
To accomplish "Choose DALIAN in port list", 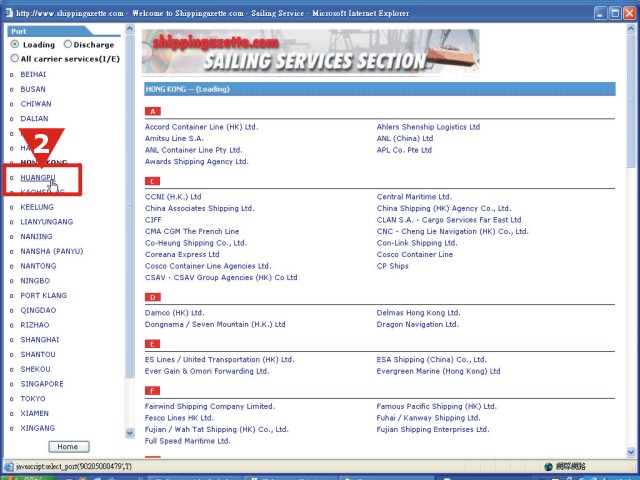I will coord(34,118).
